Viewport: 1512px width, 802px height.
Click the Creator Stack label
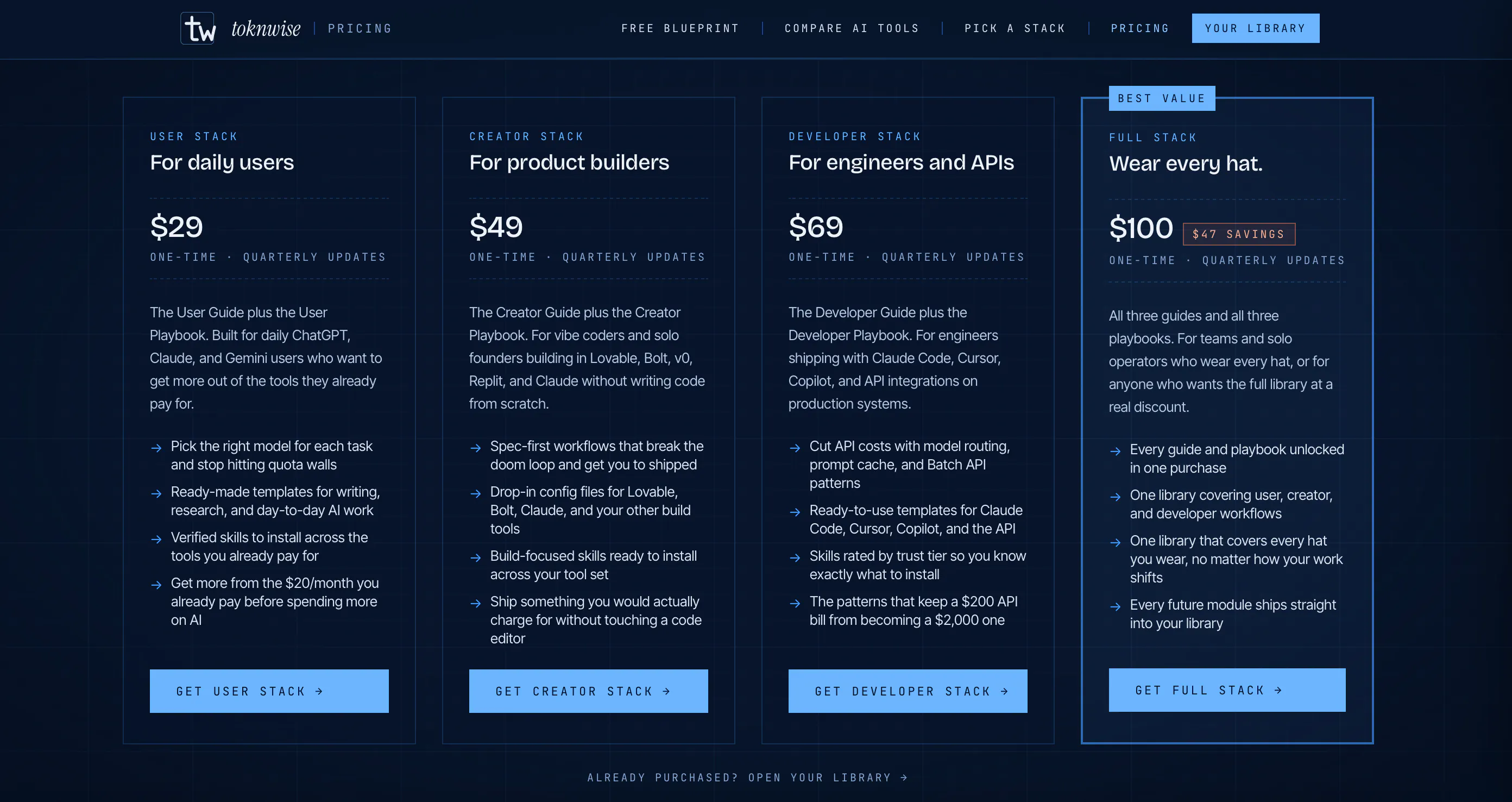click(x=526, y=136)
